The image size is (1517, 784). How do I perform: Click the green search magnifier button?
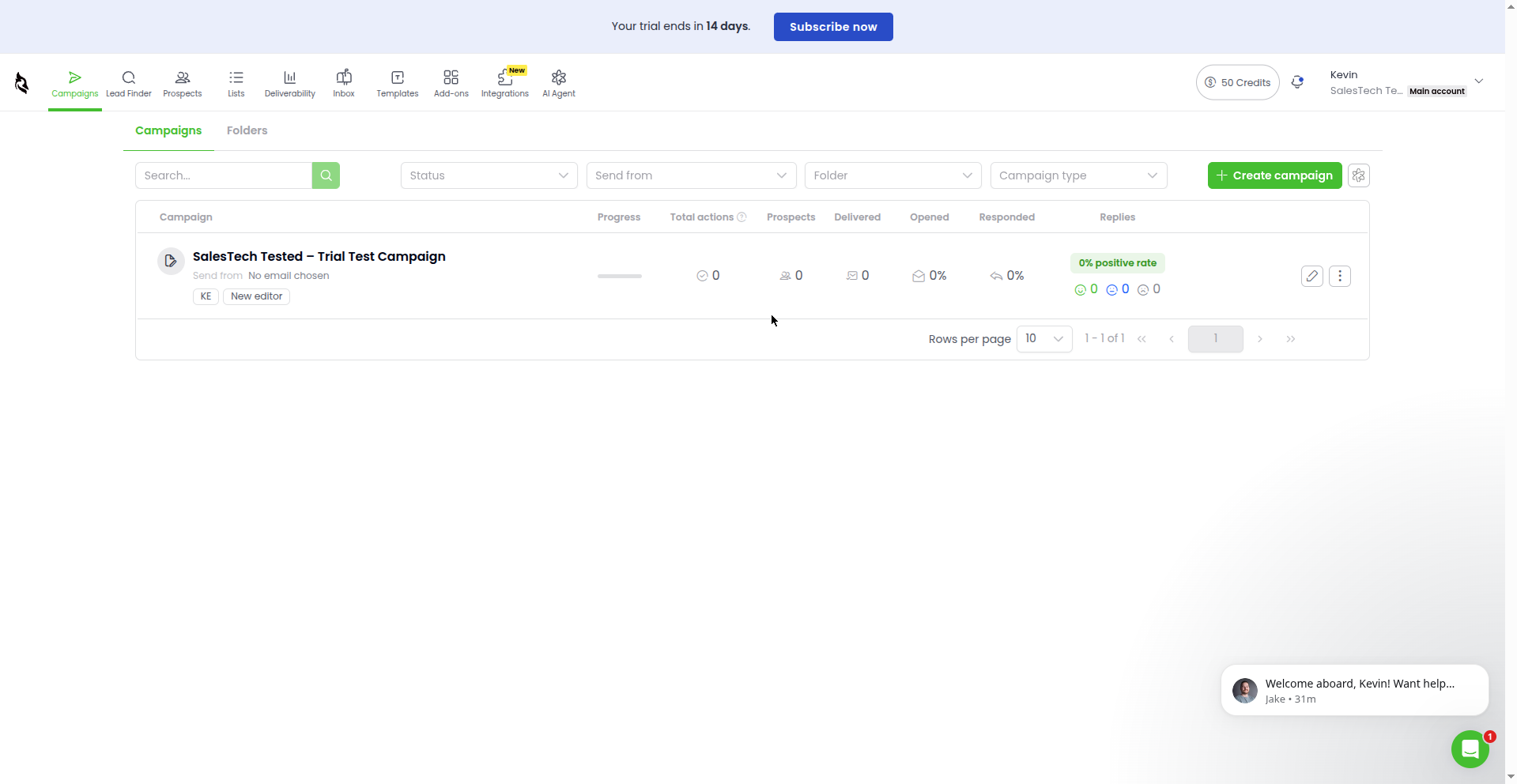[326, 175]
